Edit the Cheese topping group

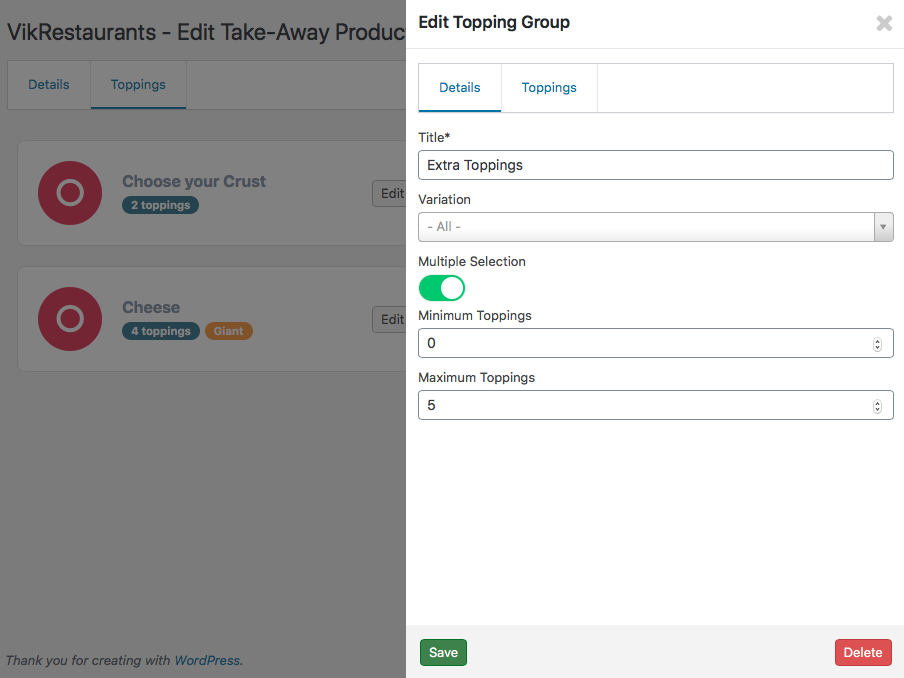[390, 319]
